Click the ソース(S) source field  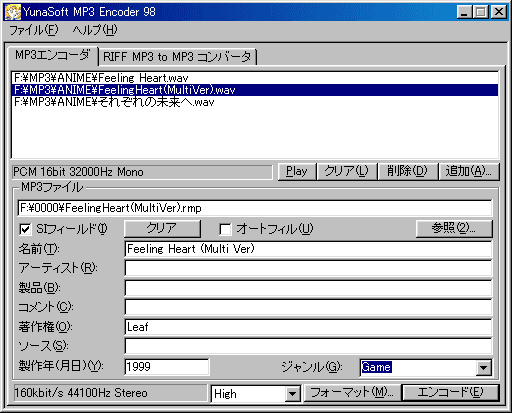pyautogui.click(x=308, y=346)
